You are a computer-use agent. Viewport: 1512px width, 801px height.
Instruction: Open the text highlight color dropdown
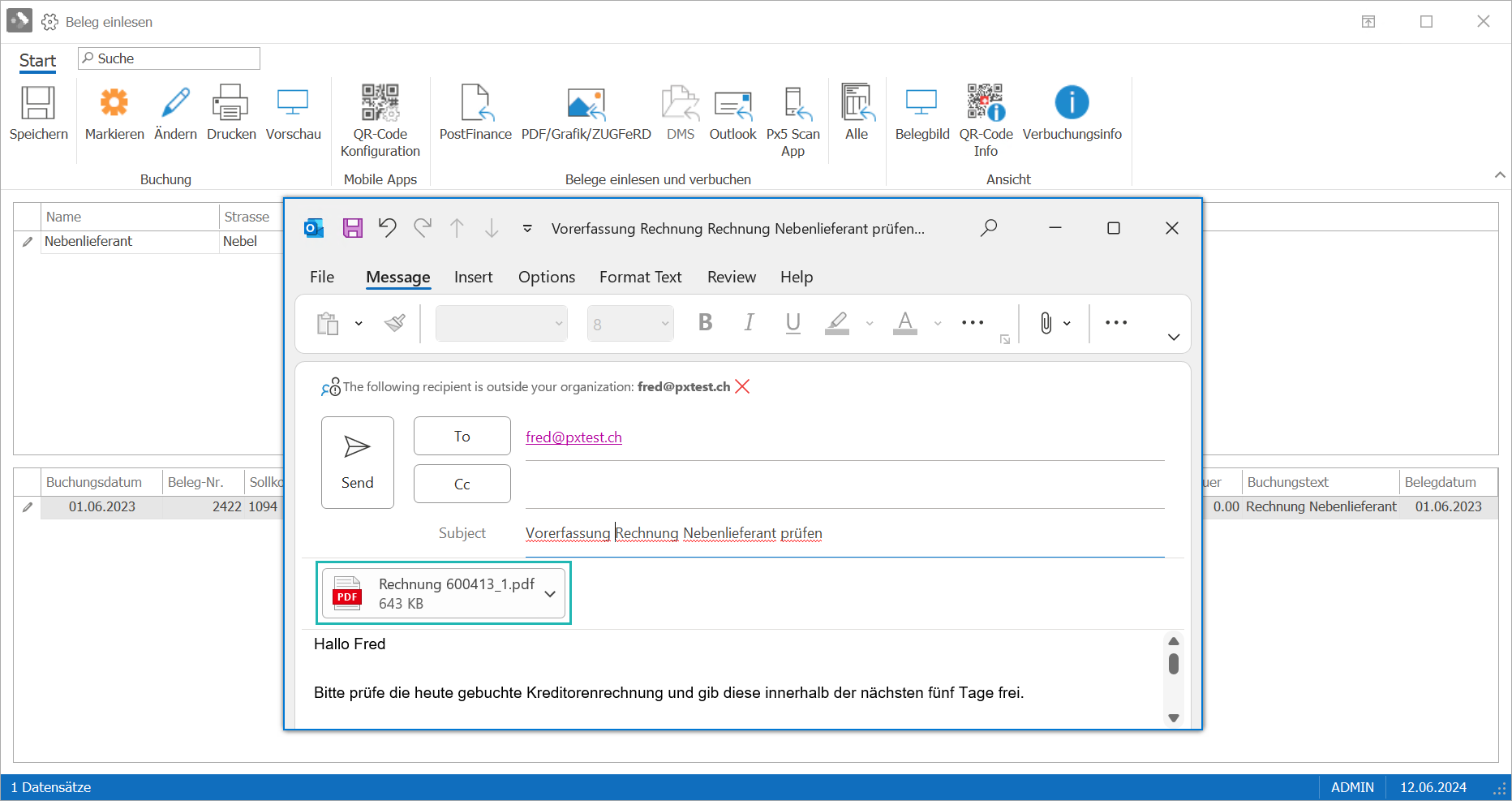(x=870, y=323)
